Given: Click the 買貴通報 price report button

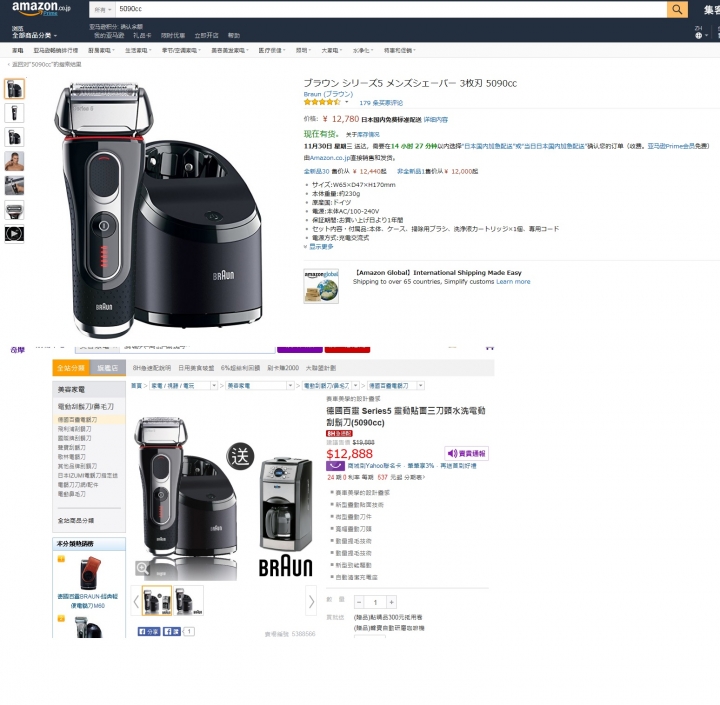Looking at the screenshot, I should click(x=467, y=453).
